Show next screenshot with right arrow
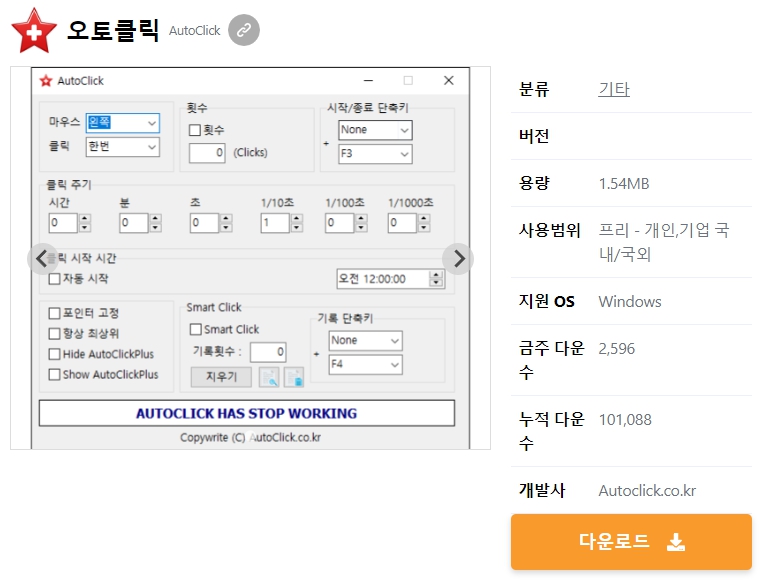 [458, 258]
